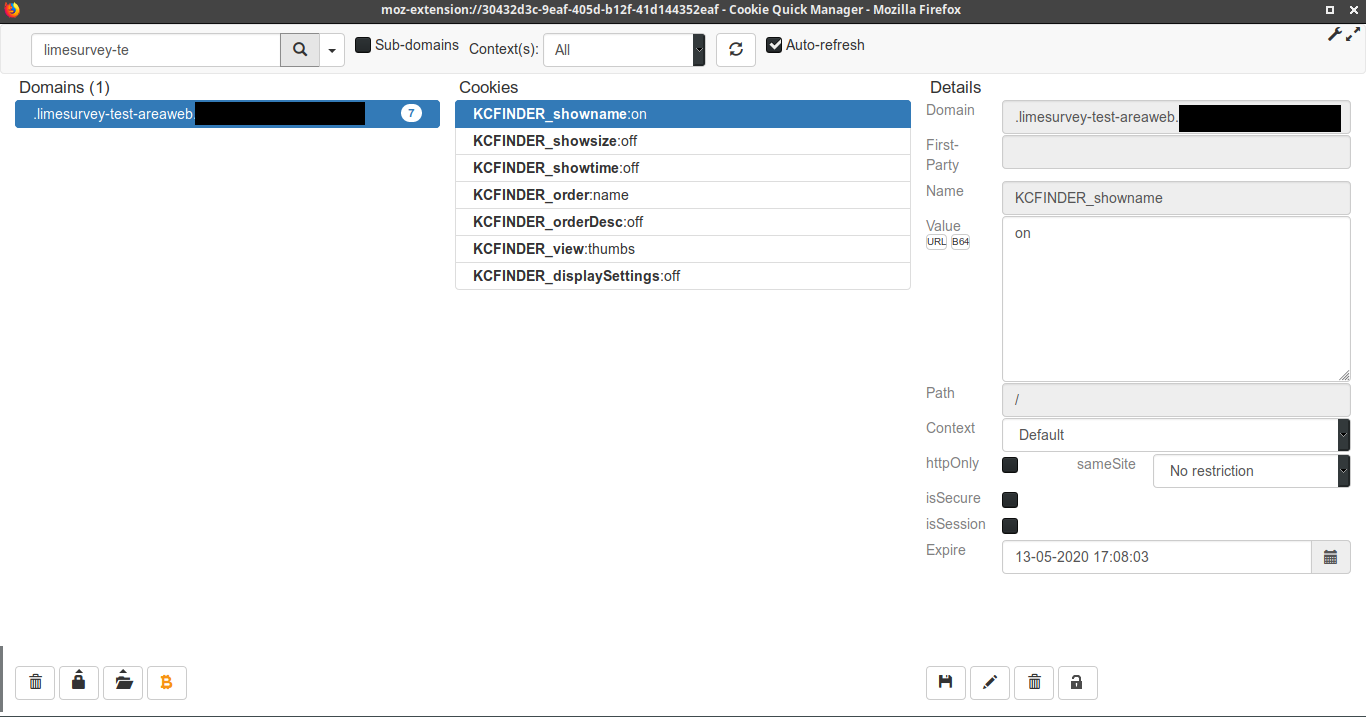The height and width of the screenshot is (717, 1366).
Task: Click the refresh cookies icon button
Action: (736, 50)
